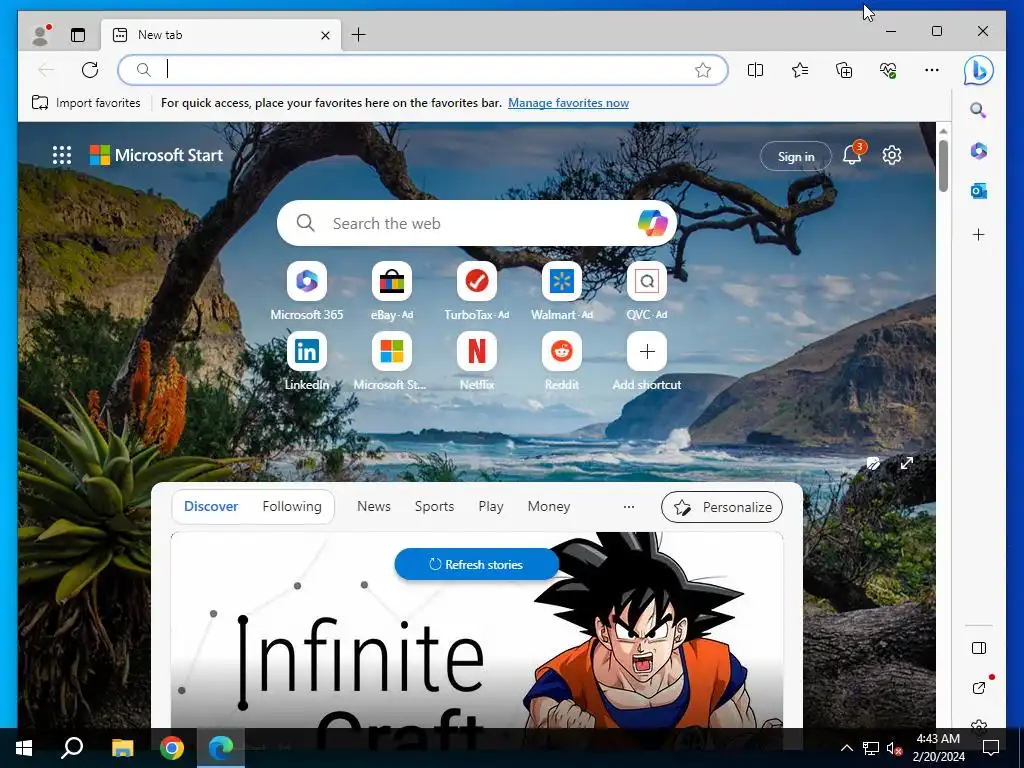Open Outlook in the sidebar

tap(978, 191)
